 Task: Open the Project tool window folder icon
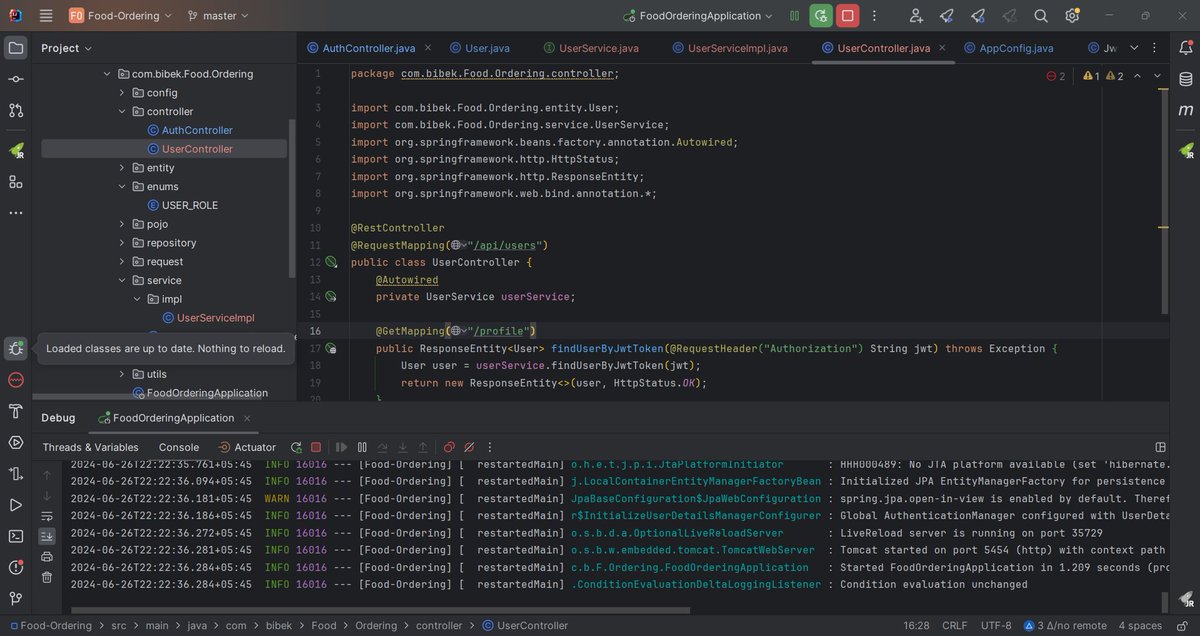pyautogui.click(x=16, y=47)
